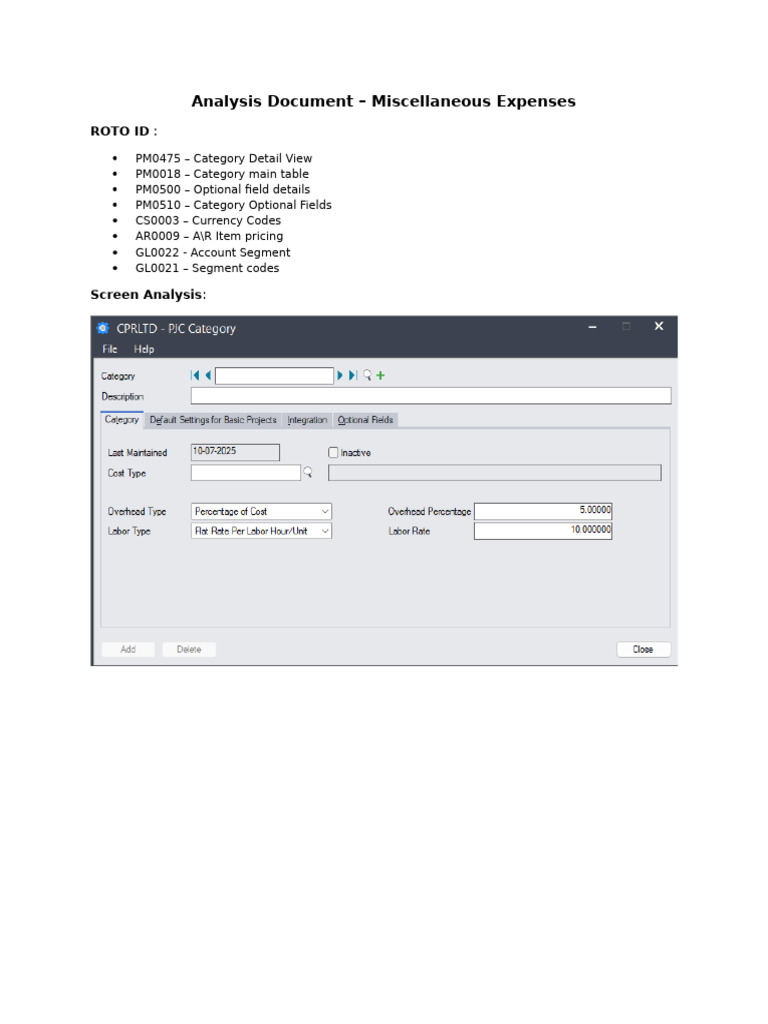The width and height of the screenshot is (768, 1024).
Task: Open the File menu
Action: (x=110, y=349)
